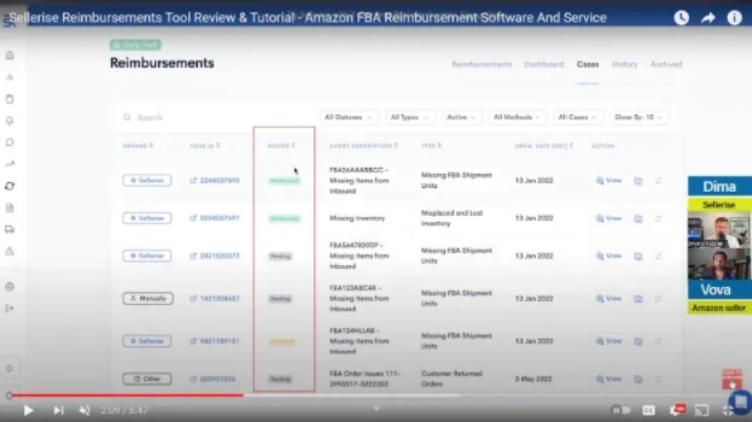Click the chevron at the bottom of the player
752x422 pixels.
coord(376,409)
